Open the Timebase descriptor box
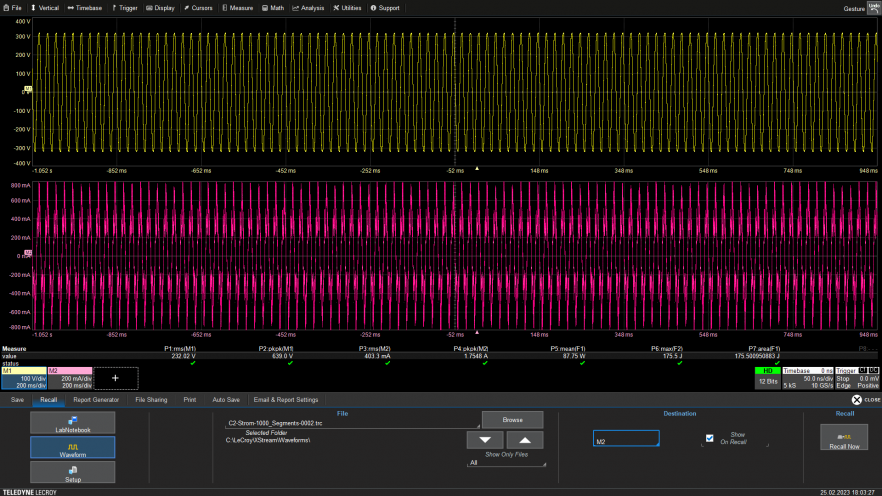This screenshot has height=496, width=882. click(x=807, y=376)
